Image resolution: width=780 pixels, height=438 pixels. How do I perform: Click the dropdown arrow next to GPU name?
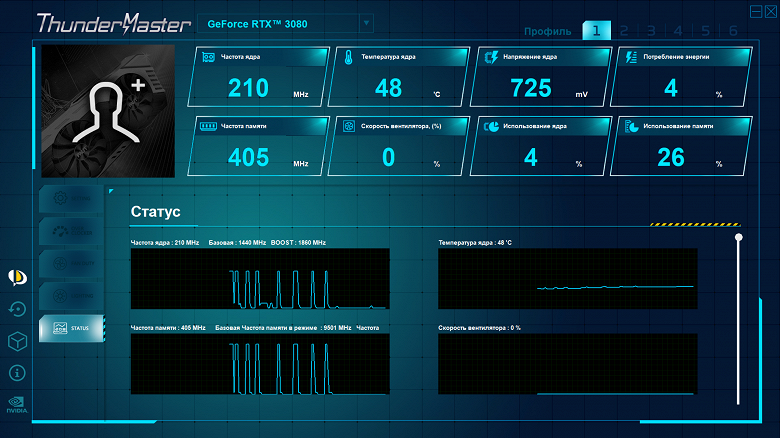click(x=366, y=23)
